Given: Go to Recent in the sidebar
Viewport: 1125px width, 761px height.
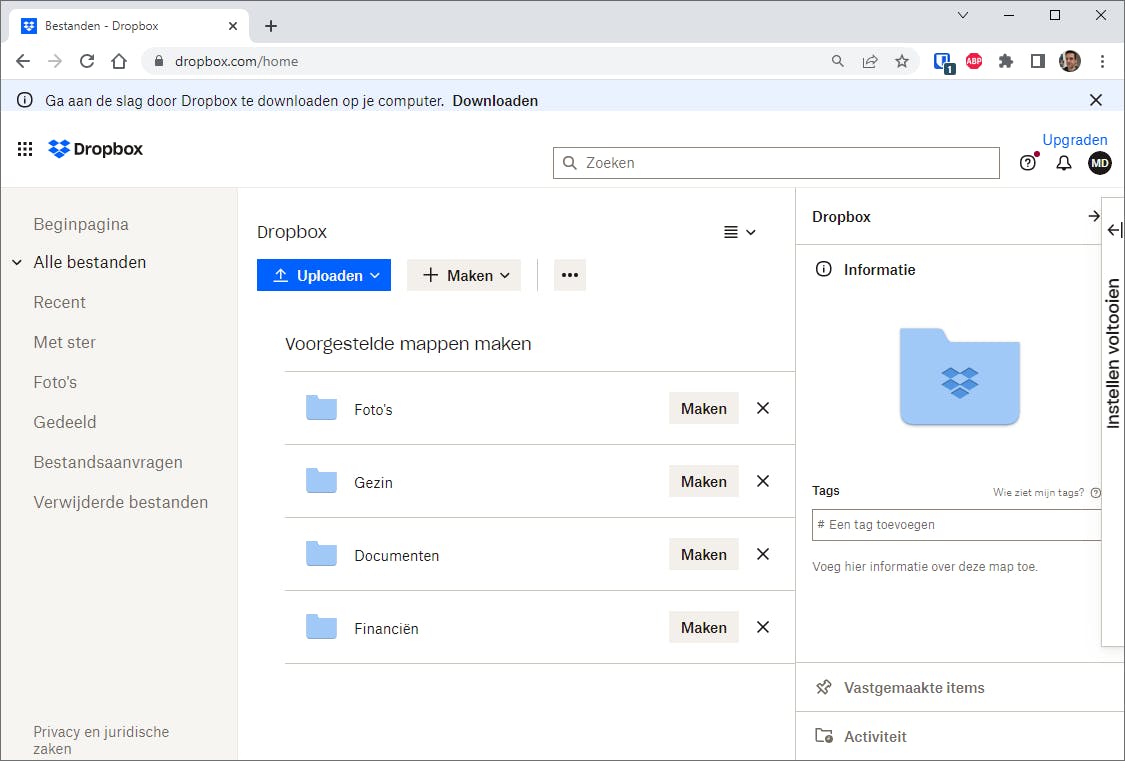Looking at the screenshot, I should point(59,302).
